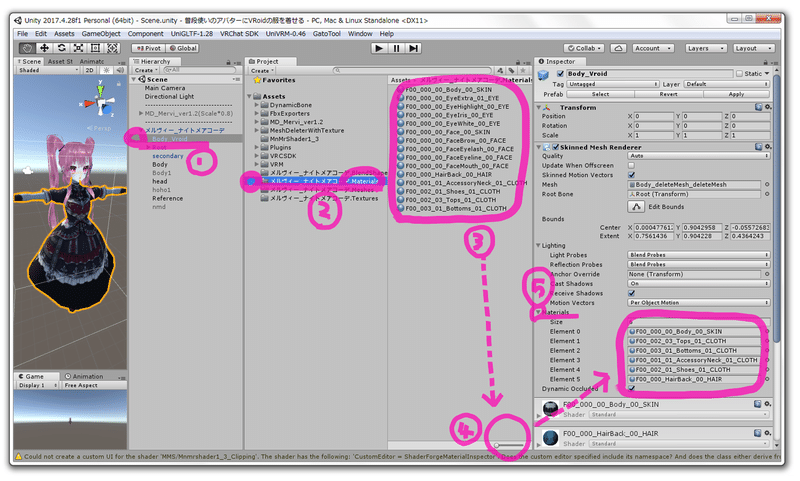Open the Collab dropdown
The image size is (800, 481).
point(585,48)
